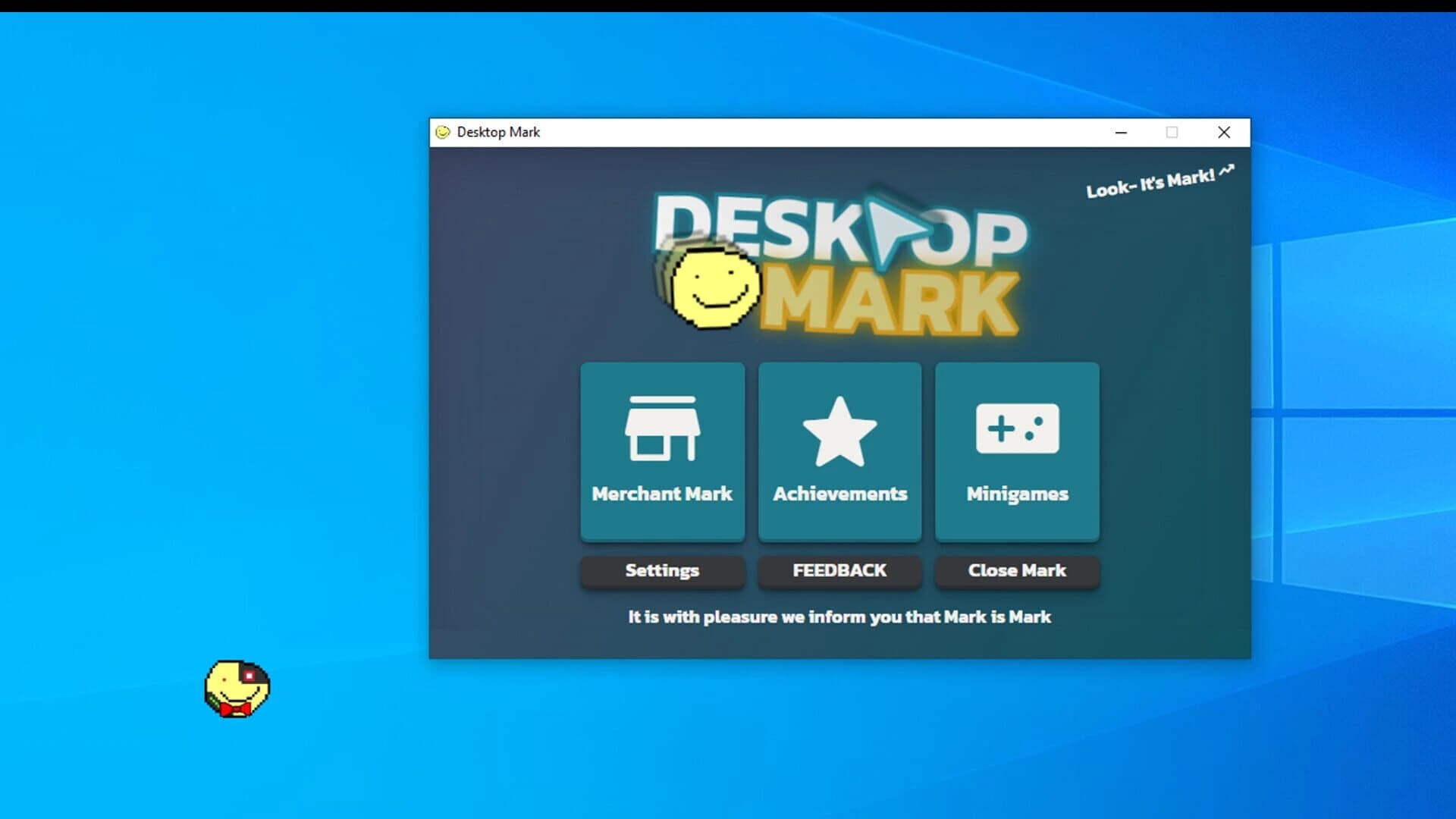Click the maximize button of Desktop Mark
This screenshot has height=819, width=1456.
tap(1172, 132)
